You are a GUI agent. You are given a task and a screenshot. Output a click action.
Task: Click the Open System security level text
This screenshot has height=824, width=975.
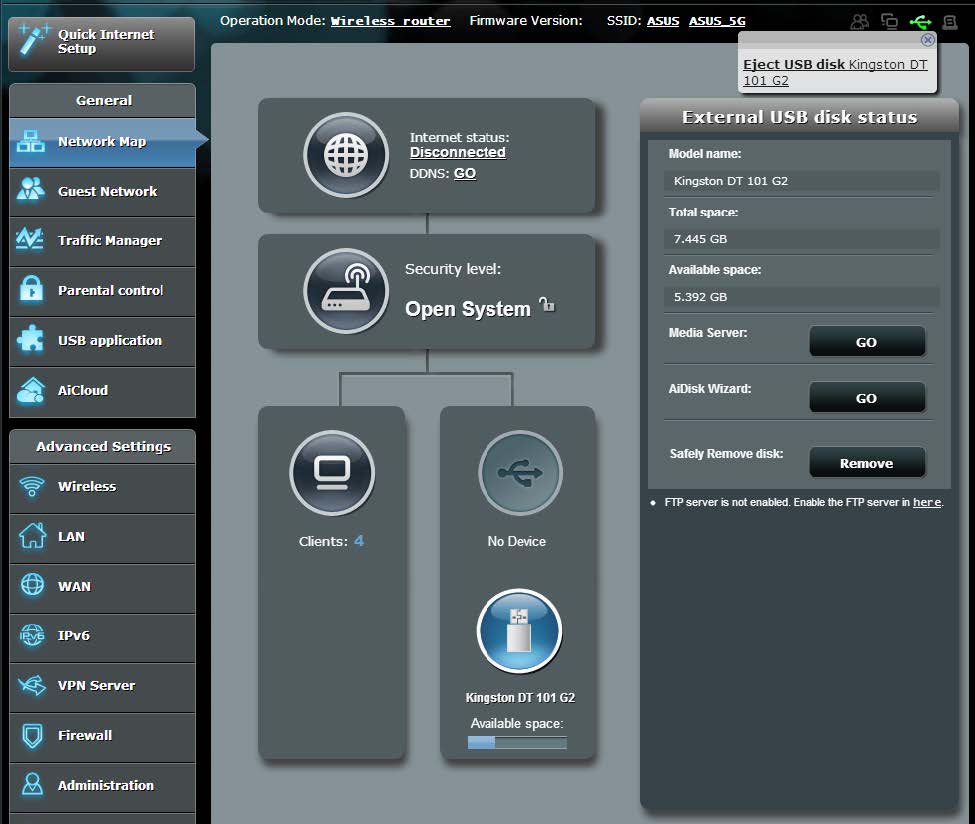[468, 308]
